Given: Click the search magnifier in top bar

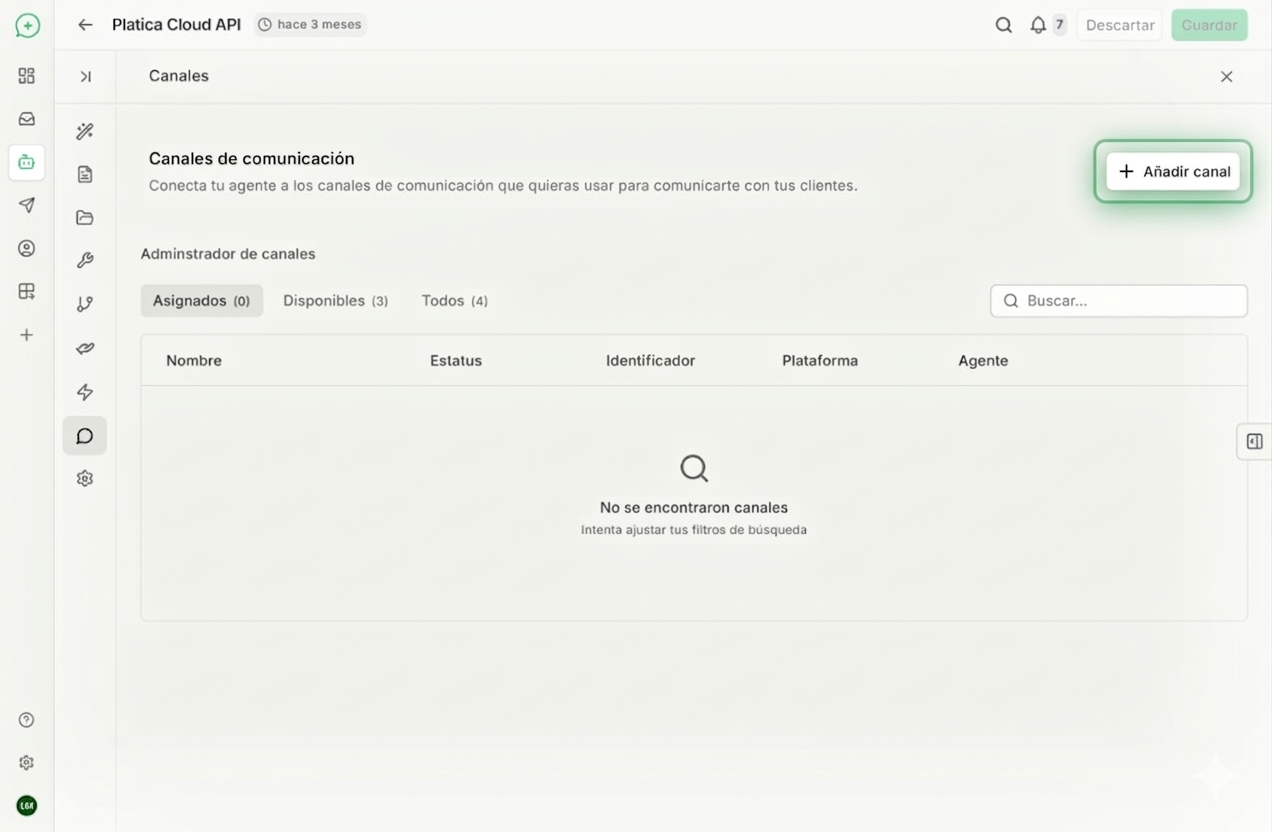Looking at the screenshot, I should 1003,25.
